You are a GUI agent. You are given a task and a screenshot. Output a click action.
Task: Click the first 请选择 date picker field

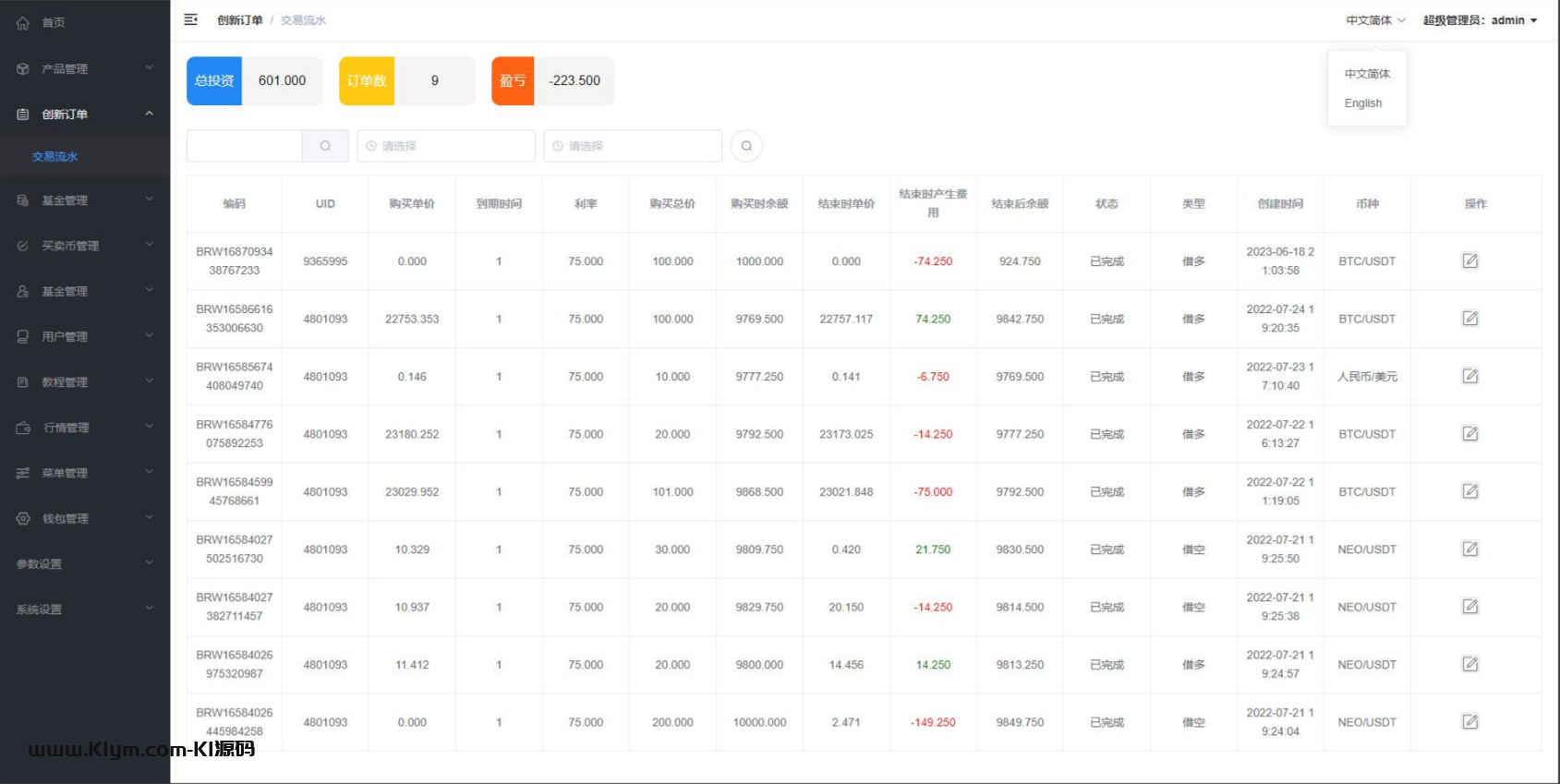click(x=446, y=146)
